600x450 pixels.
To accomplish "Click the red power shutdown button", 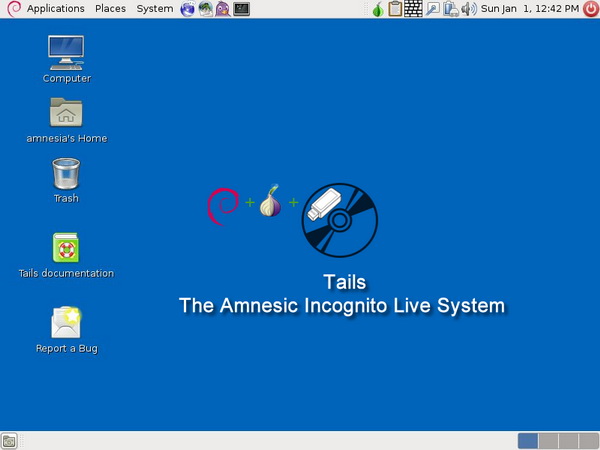I will point(590,9).
